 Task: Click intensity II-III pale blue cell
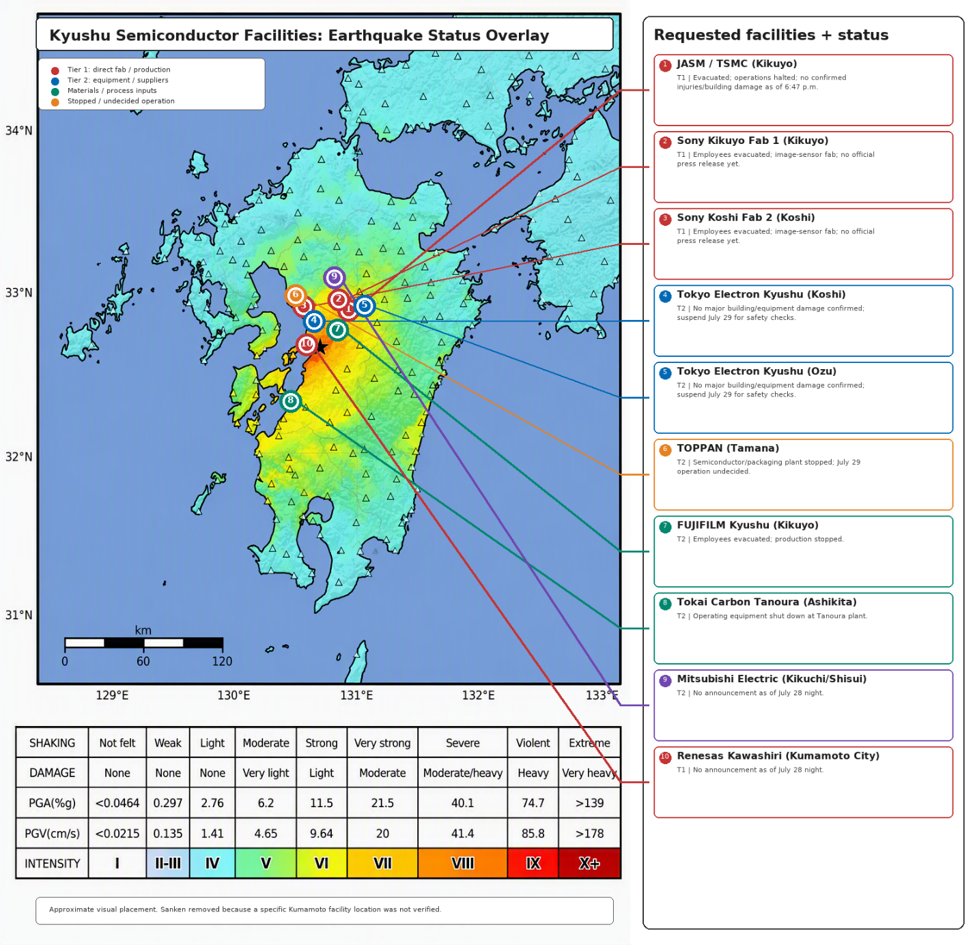168,863
